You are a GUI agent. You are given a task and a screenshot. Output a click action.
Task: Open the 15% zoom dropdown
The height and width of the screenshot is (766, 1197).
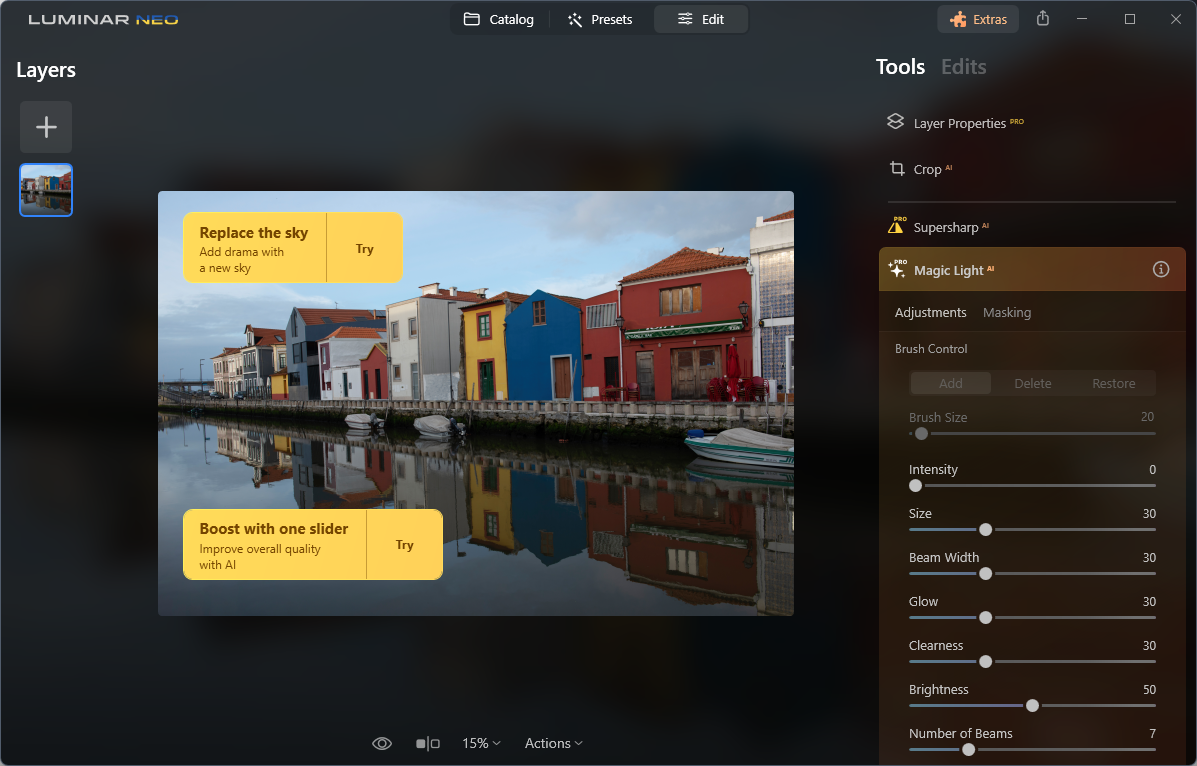(481, 743)
